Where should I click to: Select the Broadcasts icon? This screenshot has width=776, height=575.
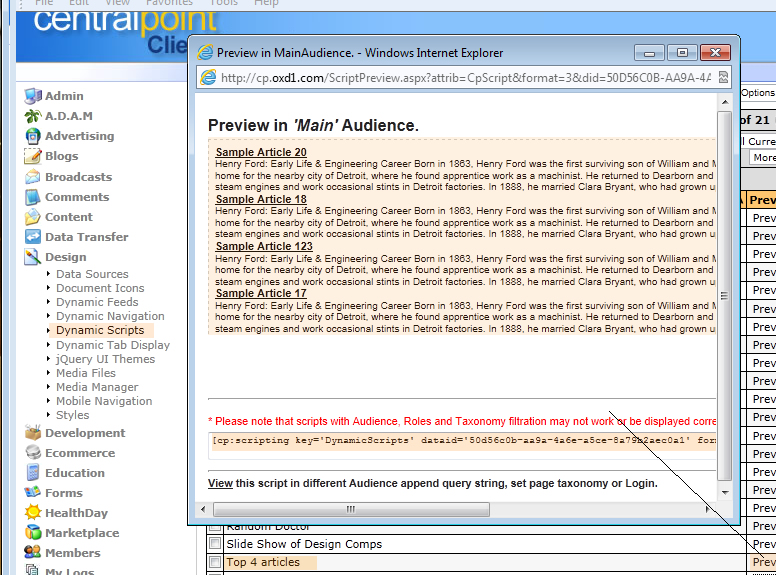(x=33, y=177)
